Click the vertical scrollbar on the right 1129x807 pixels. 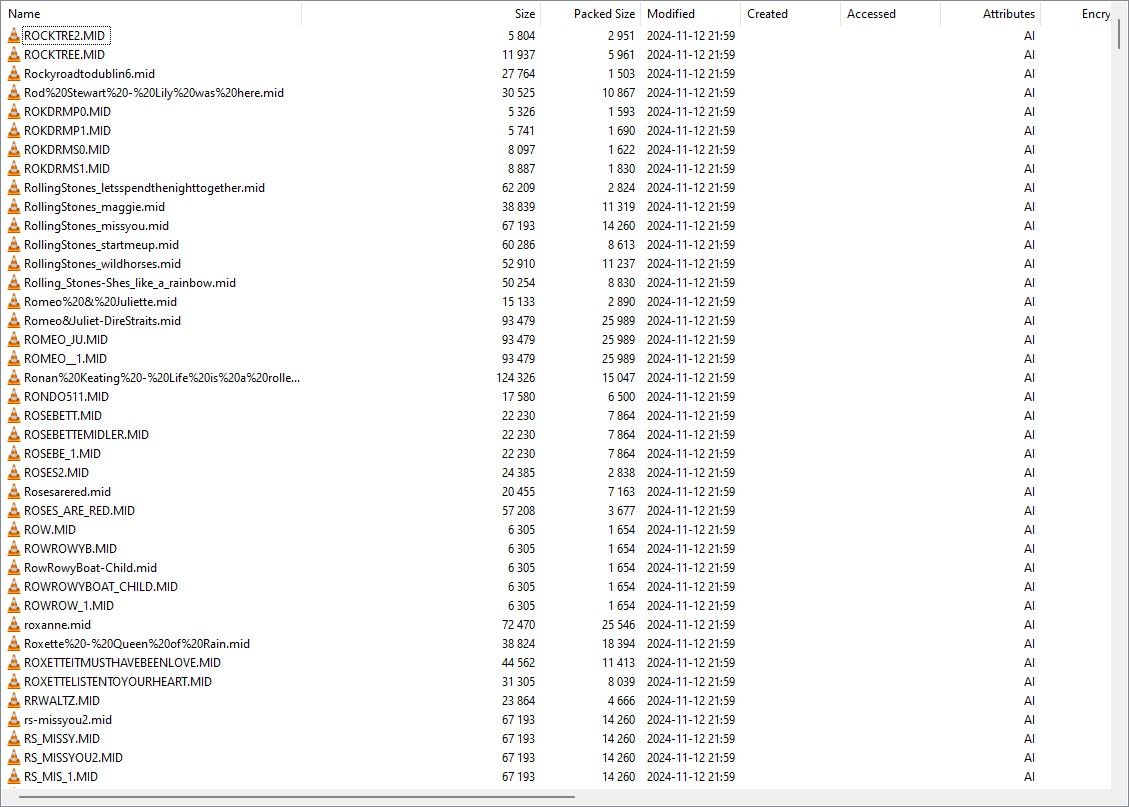[1120, 35]
